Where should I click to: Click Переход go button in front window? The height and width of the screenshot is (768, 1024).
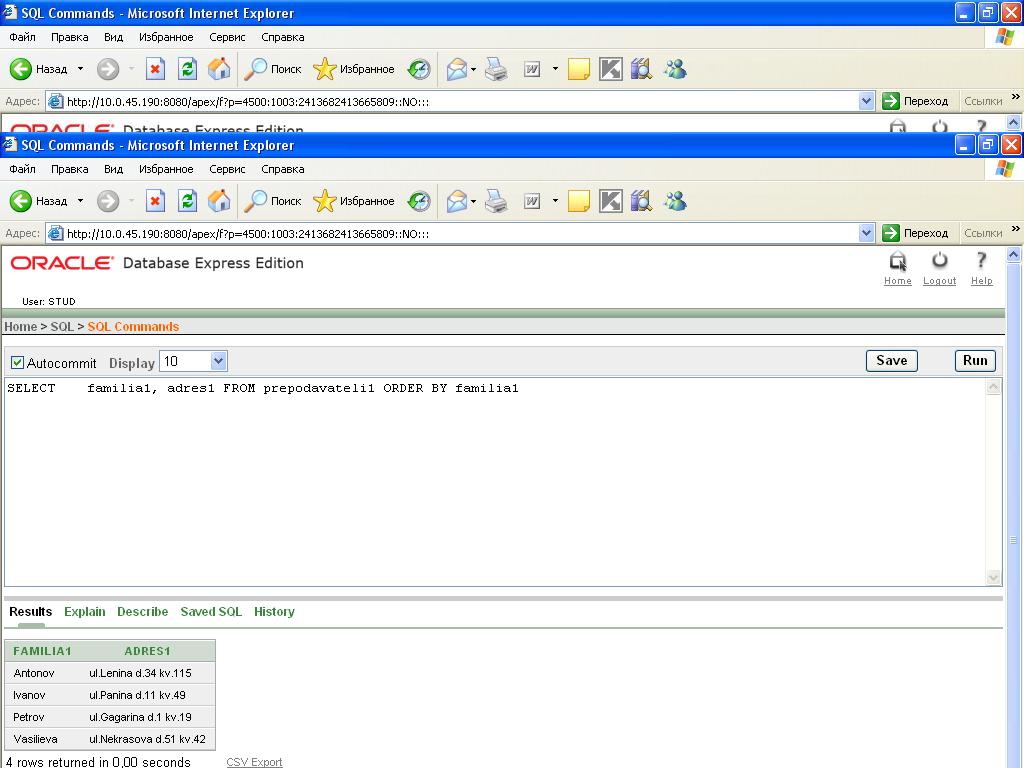915,233
